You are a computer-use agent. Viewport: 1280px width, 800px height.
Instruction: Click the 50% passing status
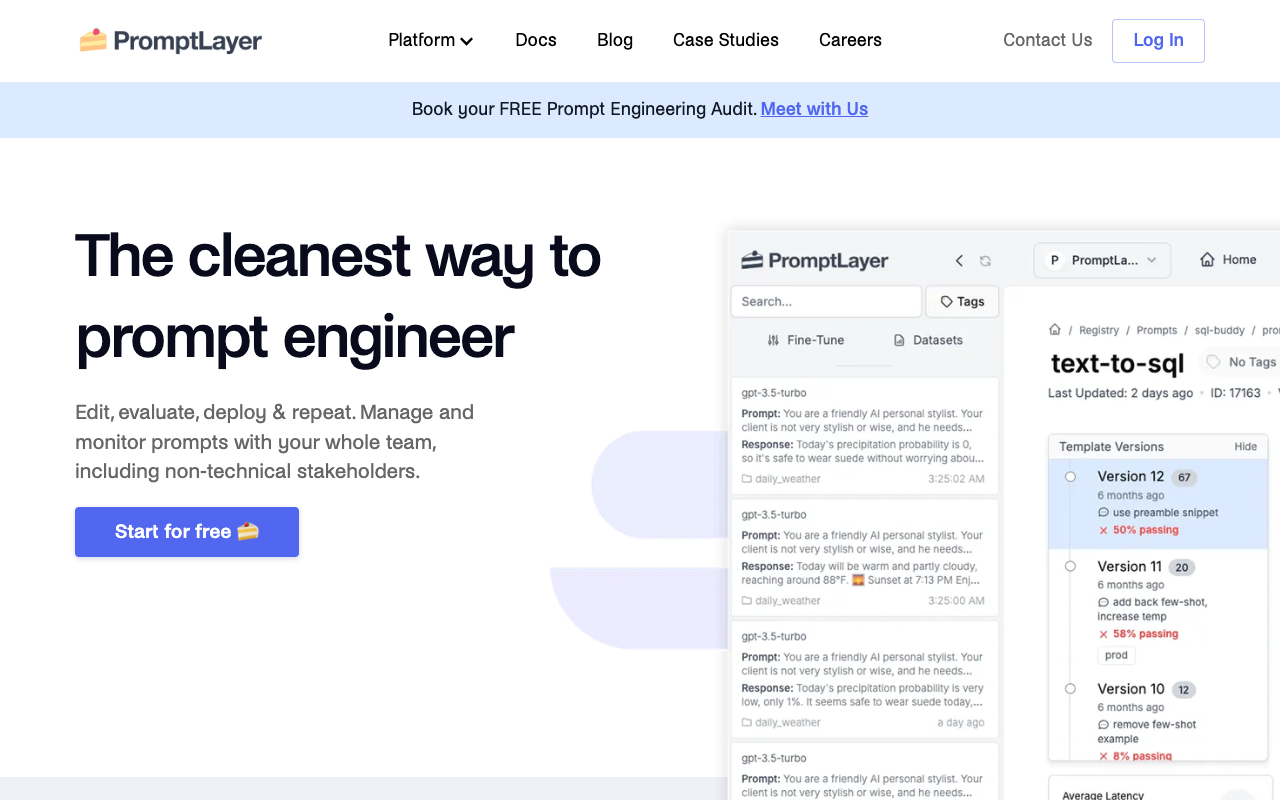pyautogui.click(x=1138, y=530)
